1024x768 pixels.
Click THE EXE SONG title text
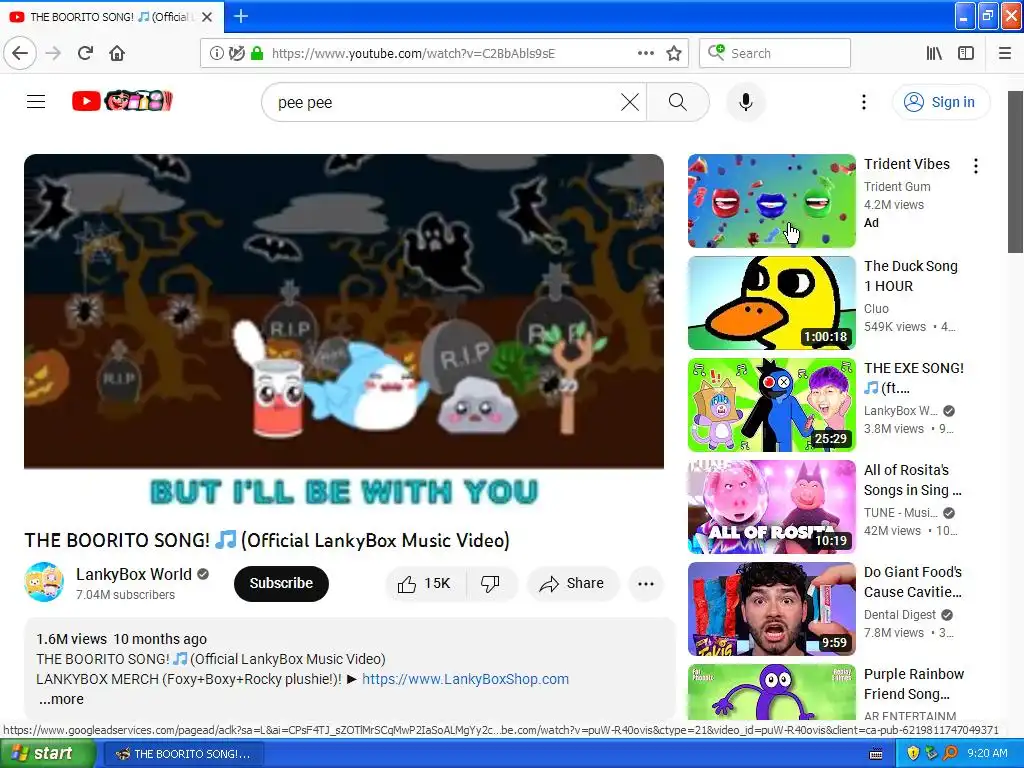(x=914, y=378)
